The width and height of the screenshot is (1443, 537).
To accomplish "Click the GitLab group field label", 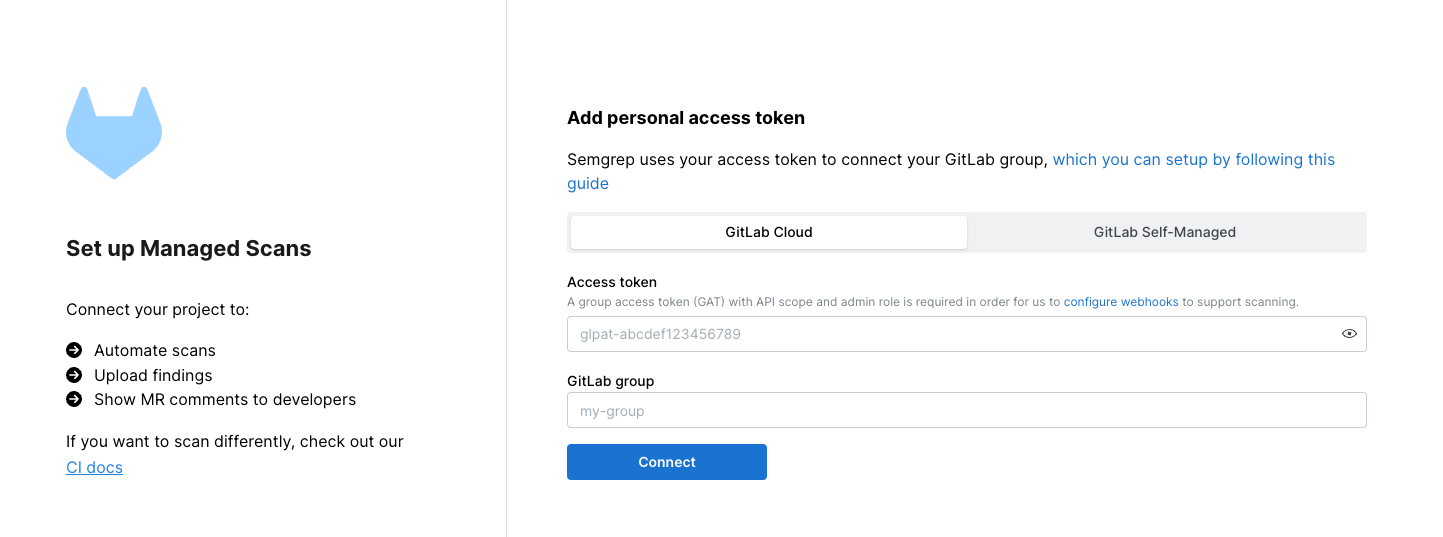I will click(611, 381).
